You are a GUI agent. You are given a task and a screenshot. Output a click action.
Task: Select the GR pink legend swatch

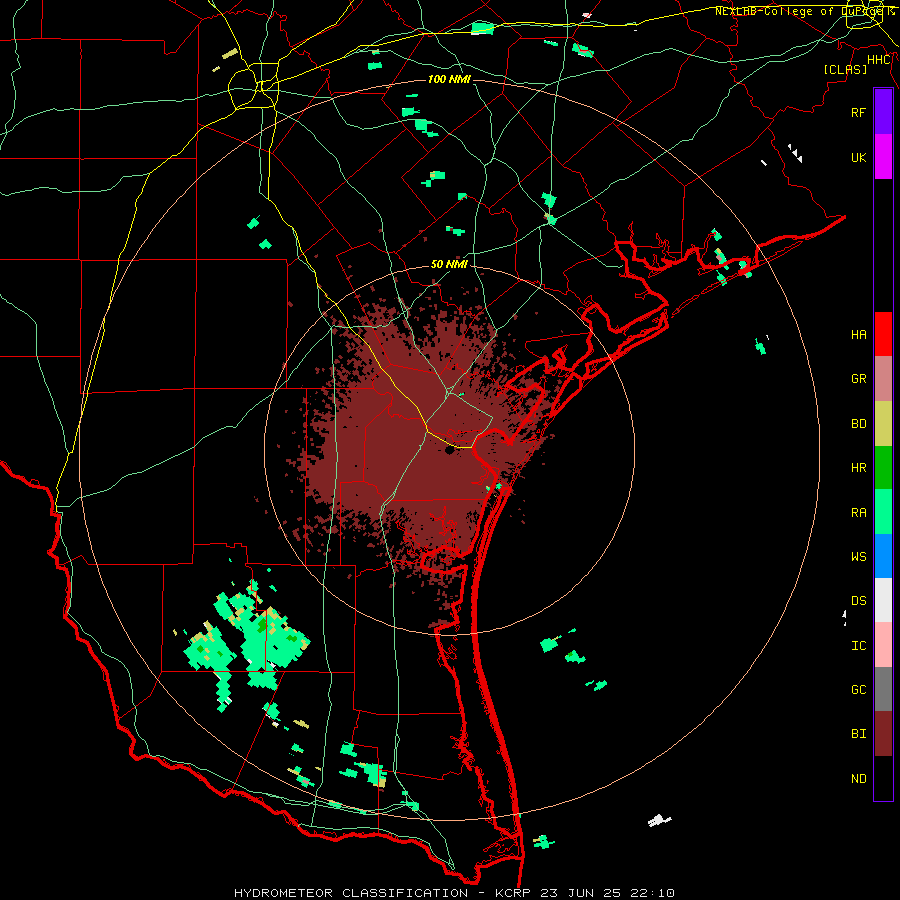pyautogui.click(x=883, y=379)
